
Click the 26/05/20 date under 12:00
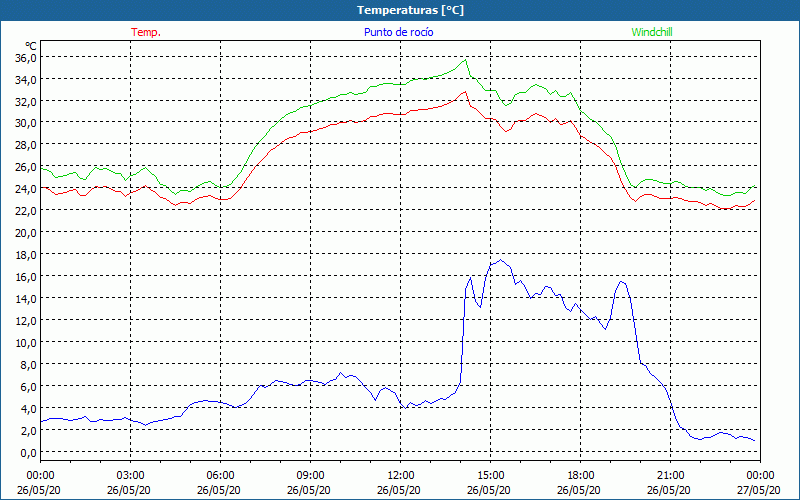399,490
